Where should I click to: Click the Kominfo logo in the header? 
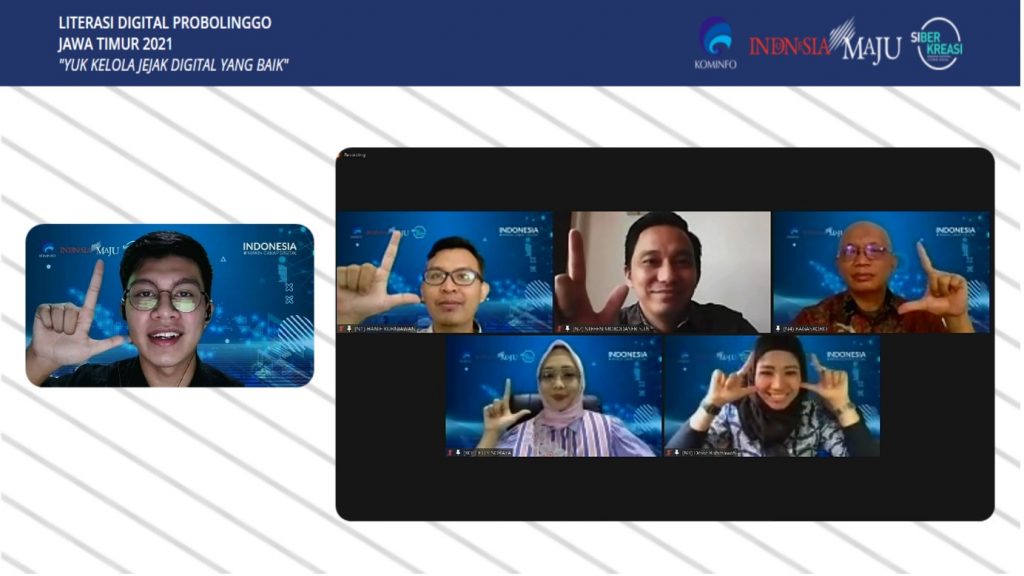pyautogui.click(x=714, y=43)
